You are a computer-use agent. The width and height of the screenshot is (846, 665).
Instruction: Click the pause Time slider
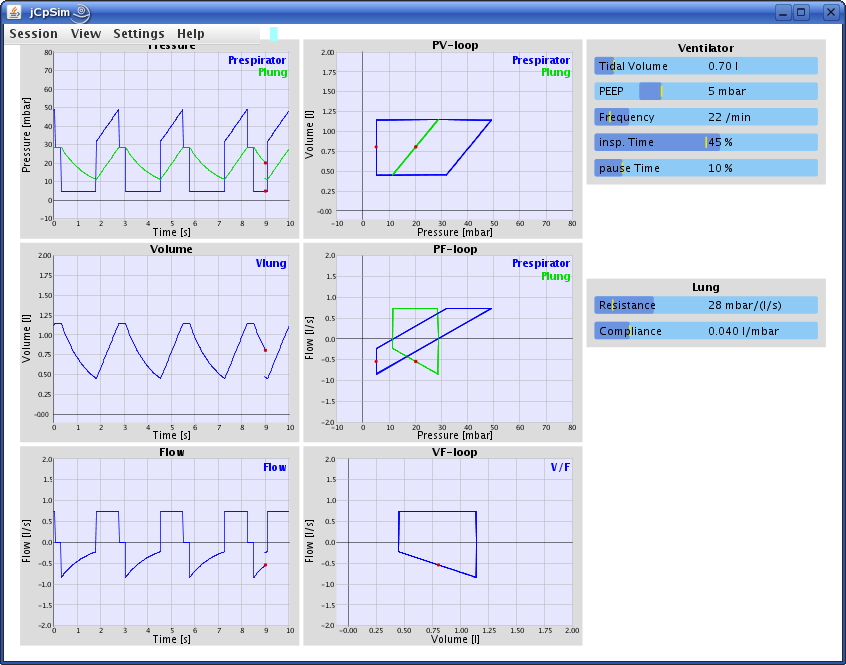coord(706,168)
